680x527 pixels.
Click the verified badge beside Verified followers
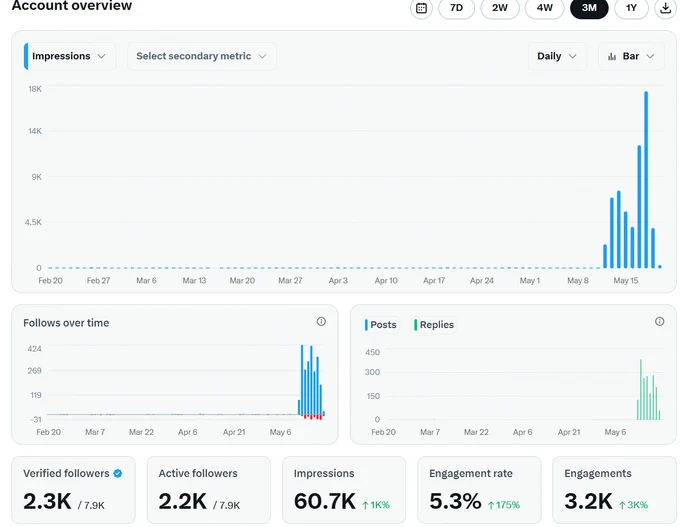click(x=118, y=473)
